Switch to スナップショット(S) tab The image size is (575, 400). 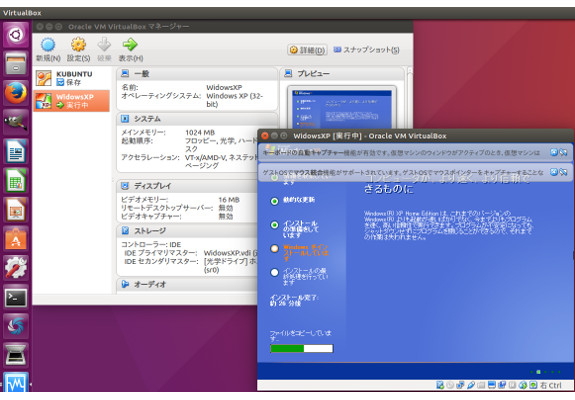366,49
